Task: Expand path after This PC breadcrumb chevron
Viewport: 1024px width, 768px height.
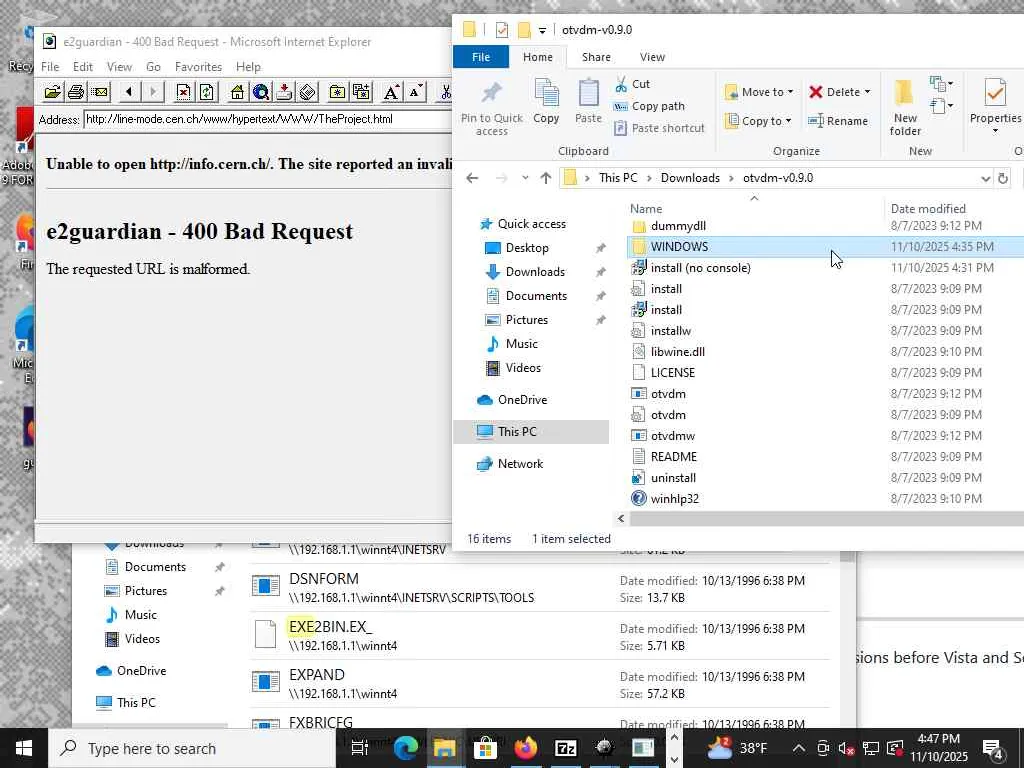Action: pyautogui.click(x=649, y=178)
